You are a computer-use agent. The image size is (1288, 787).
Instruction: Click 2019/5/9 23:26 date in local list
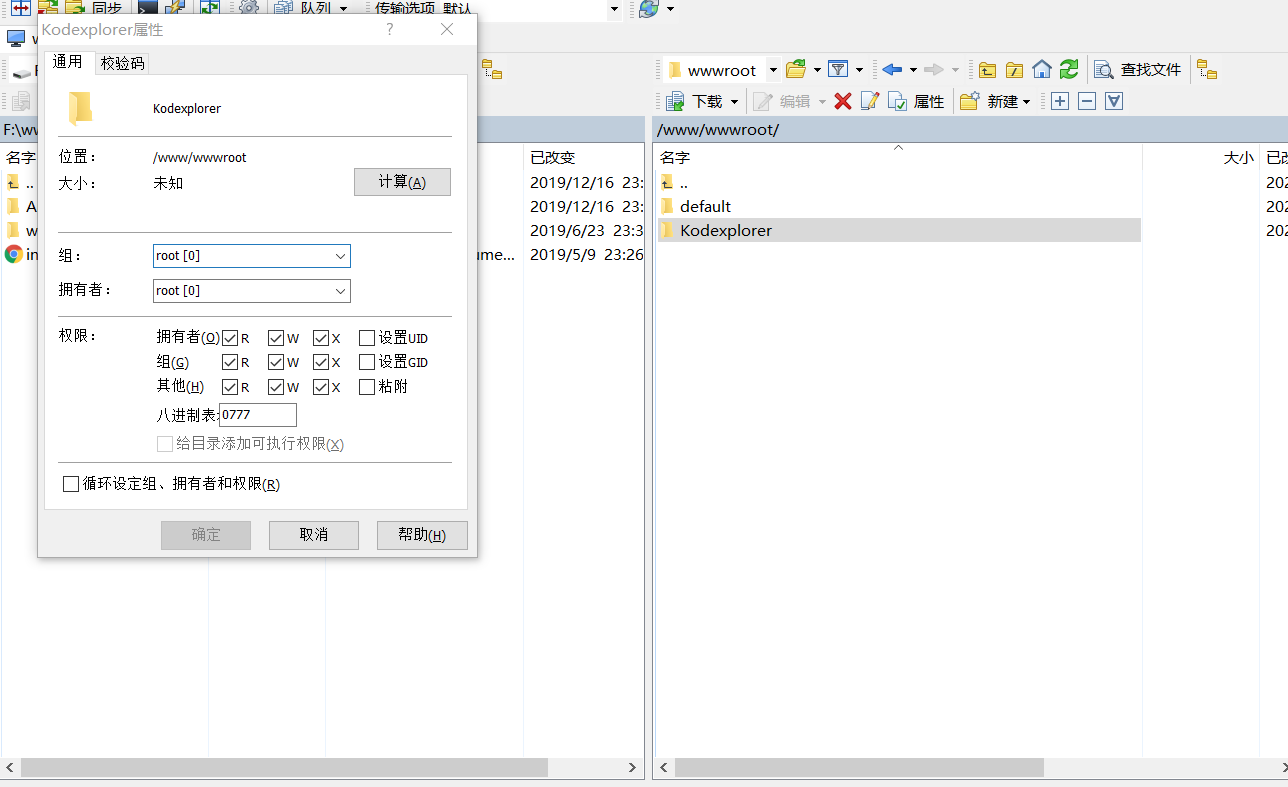coord(587,254)
